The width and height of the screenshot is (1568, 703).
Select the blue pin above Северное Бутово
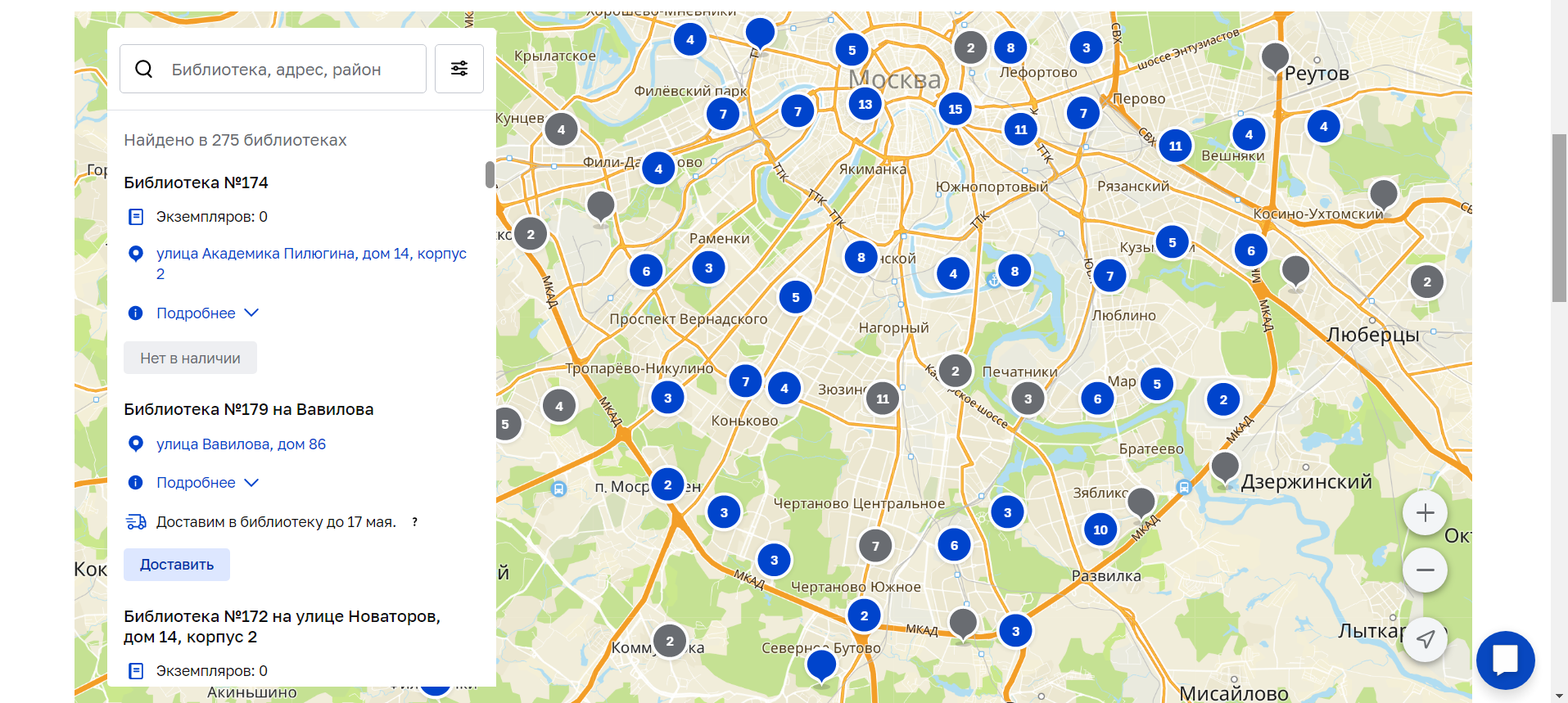tap(821, 668)
